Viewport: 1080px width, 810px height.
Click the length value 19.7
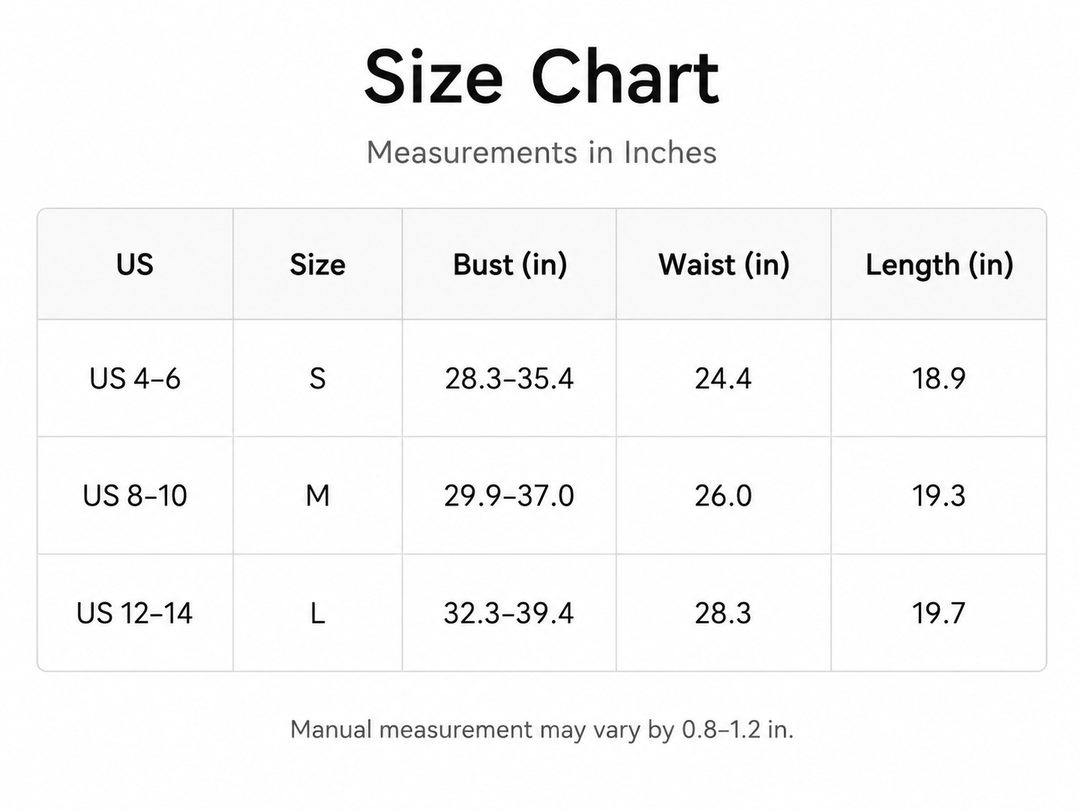coord(939,613)
